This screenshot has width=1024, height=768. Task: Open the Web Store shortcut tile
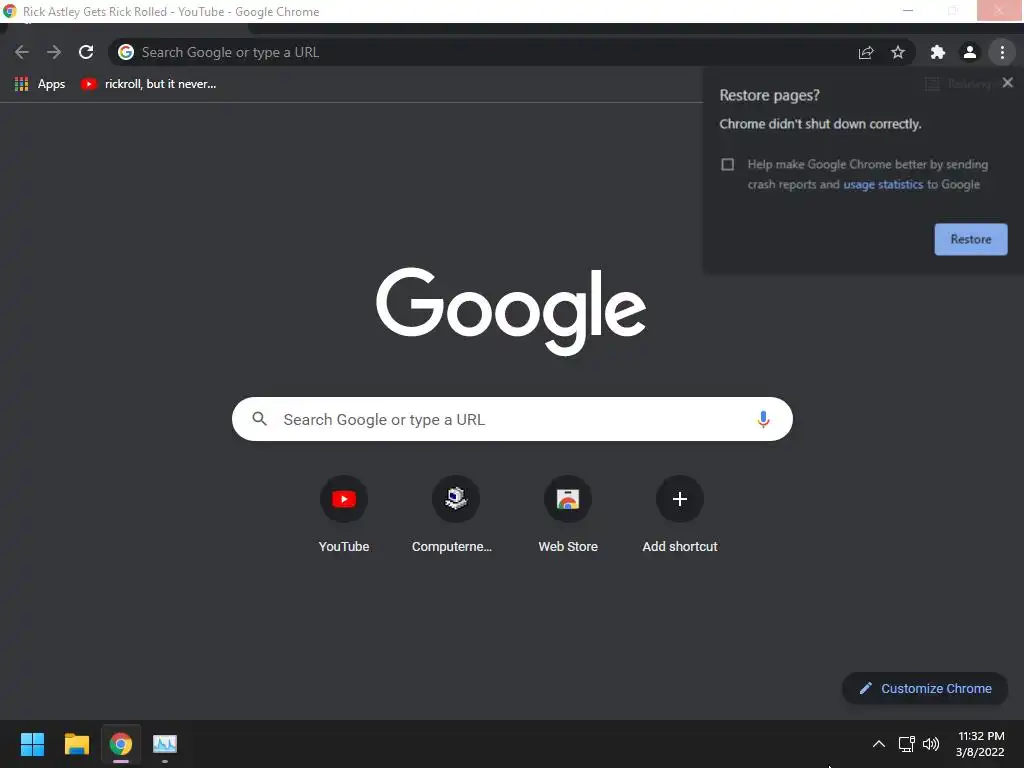tap(568, 516)
